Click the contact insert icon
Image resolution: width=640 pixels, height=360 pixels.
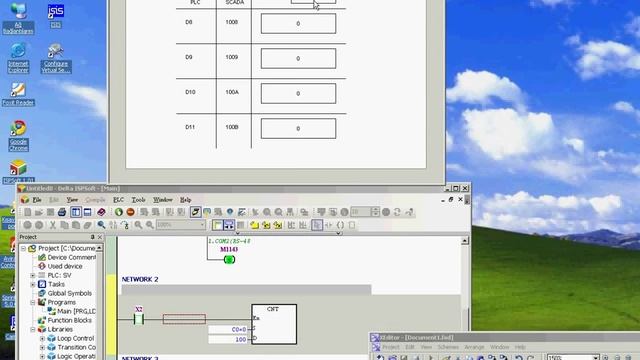click(329, 225)
